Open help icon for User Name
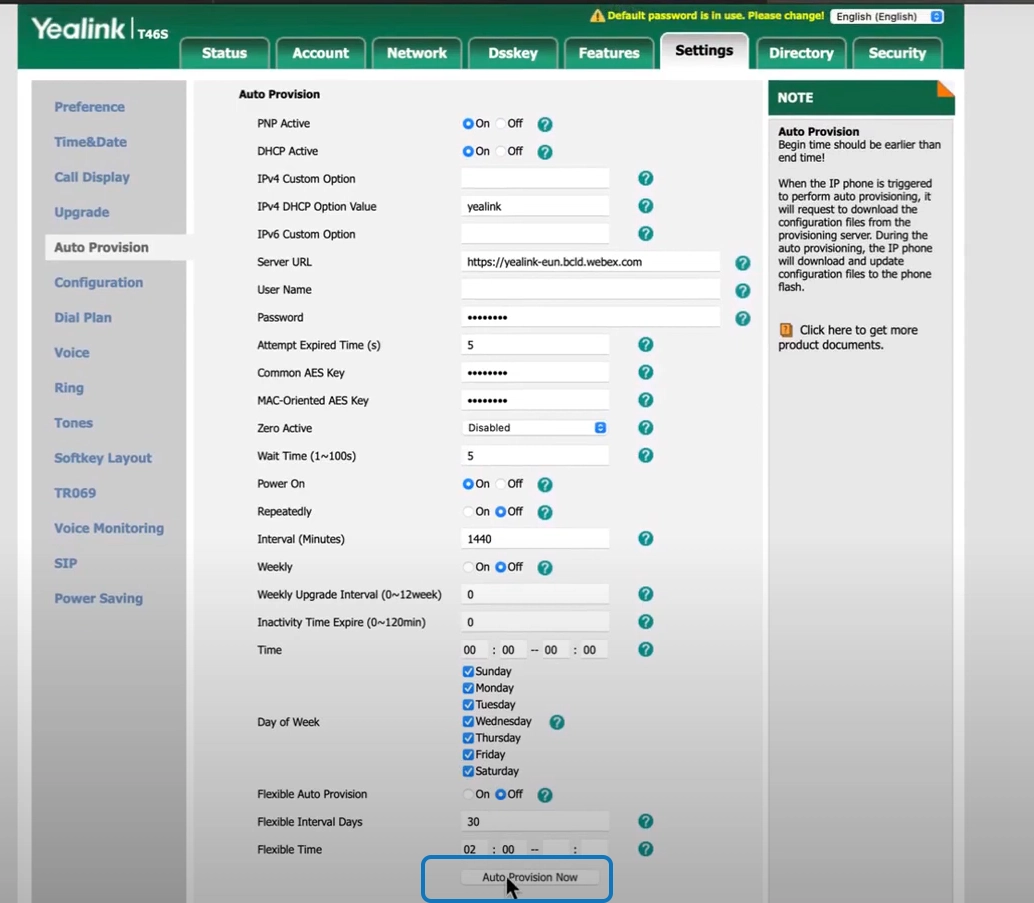The image size is (1034, 903). click(743, 291)
